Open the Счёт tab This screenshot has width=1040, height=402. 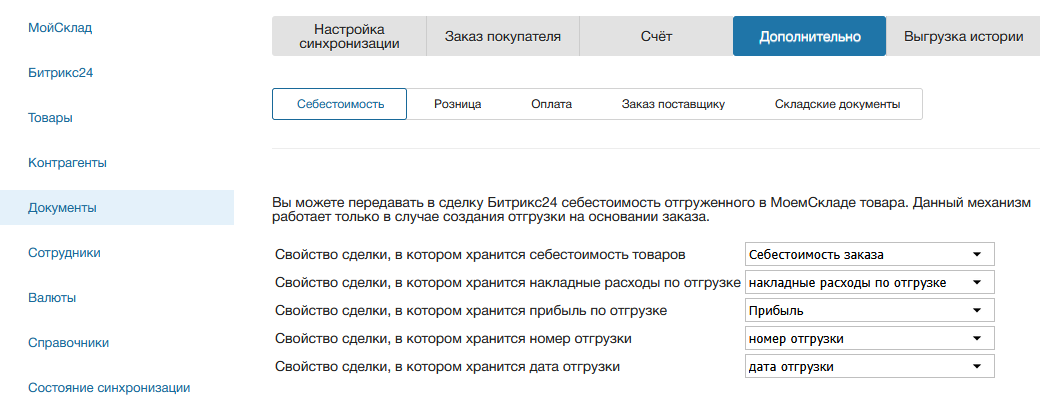point(656,36)
